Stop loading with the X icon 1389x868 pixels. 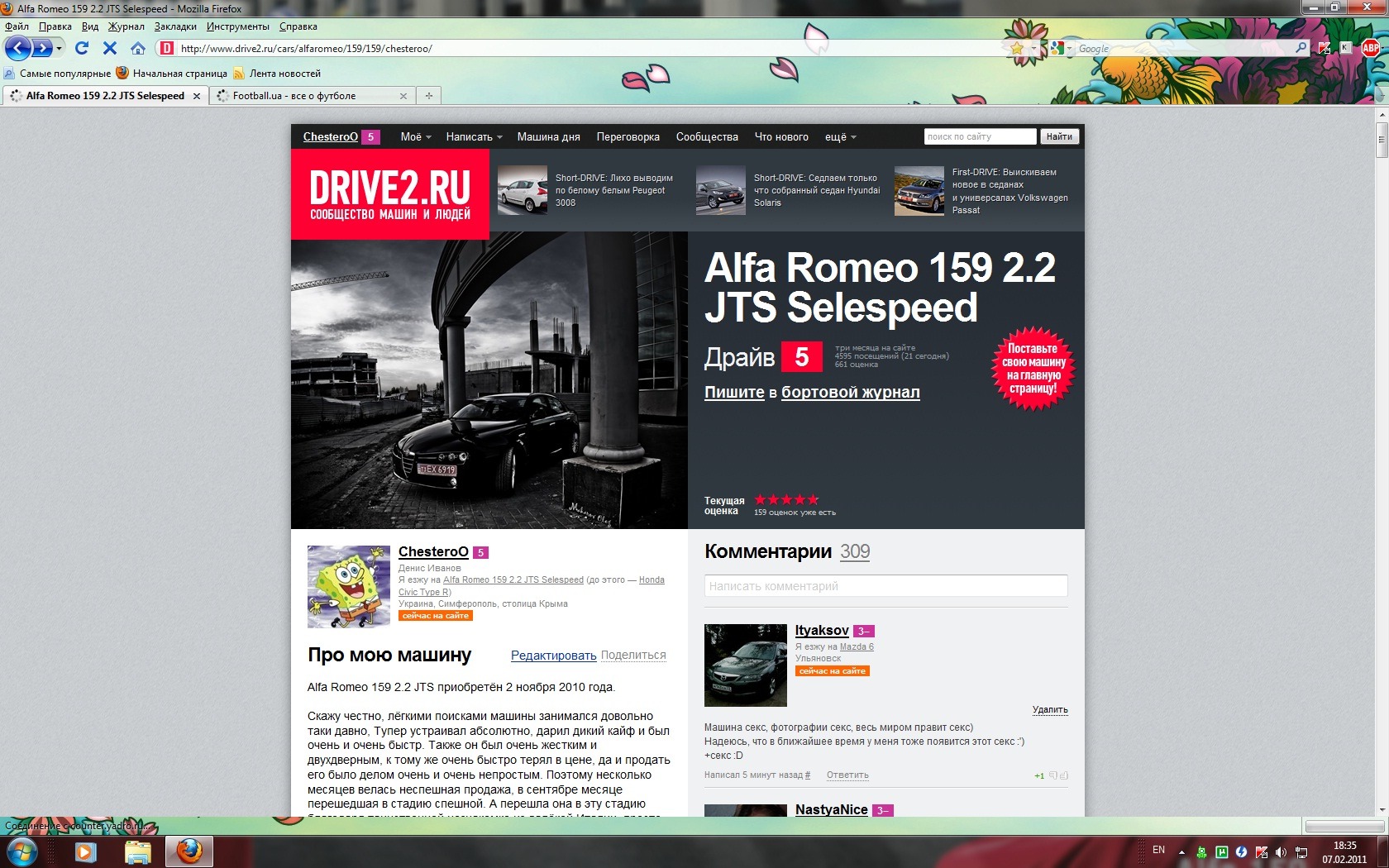tap(109, 48)
